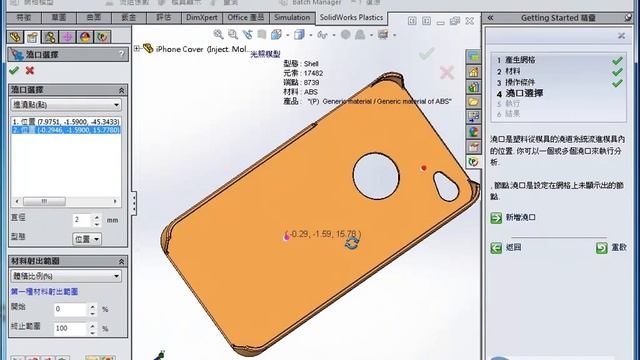Select gate location 1 (7.9751, -1.5900, -45.3433)
Screen dimensions: 640x360
[x=66, y=122]
